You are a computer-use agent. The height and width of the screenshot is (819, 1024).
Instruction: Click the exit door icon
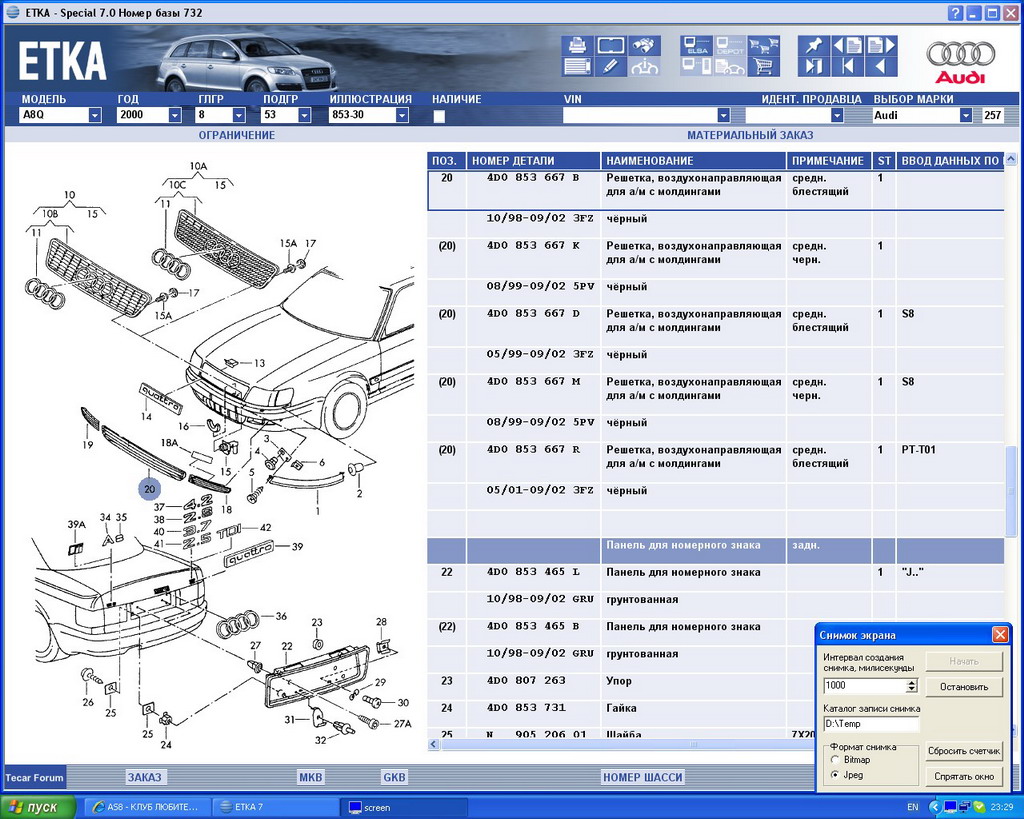[814, 67]
